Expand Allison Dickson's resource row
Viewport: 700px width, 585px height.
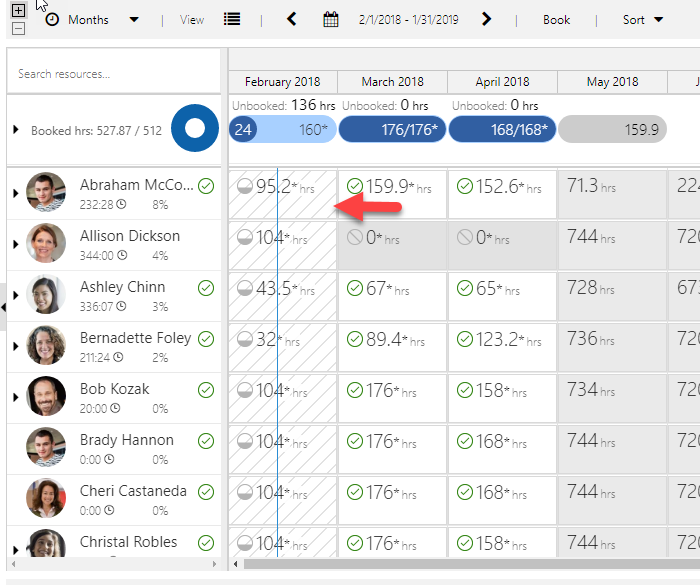click(x=15, y=244)
